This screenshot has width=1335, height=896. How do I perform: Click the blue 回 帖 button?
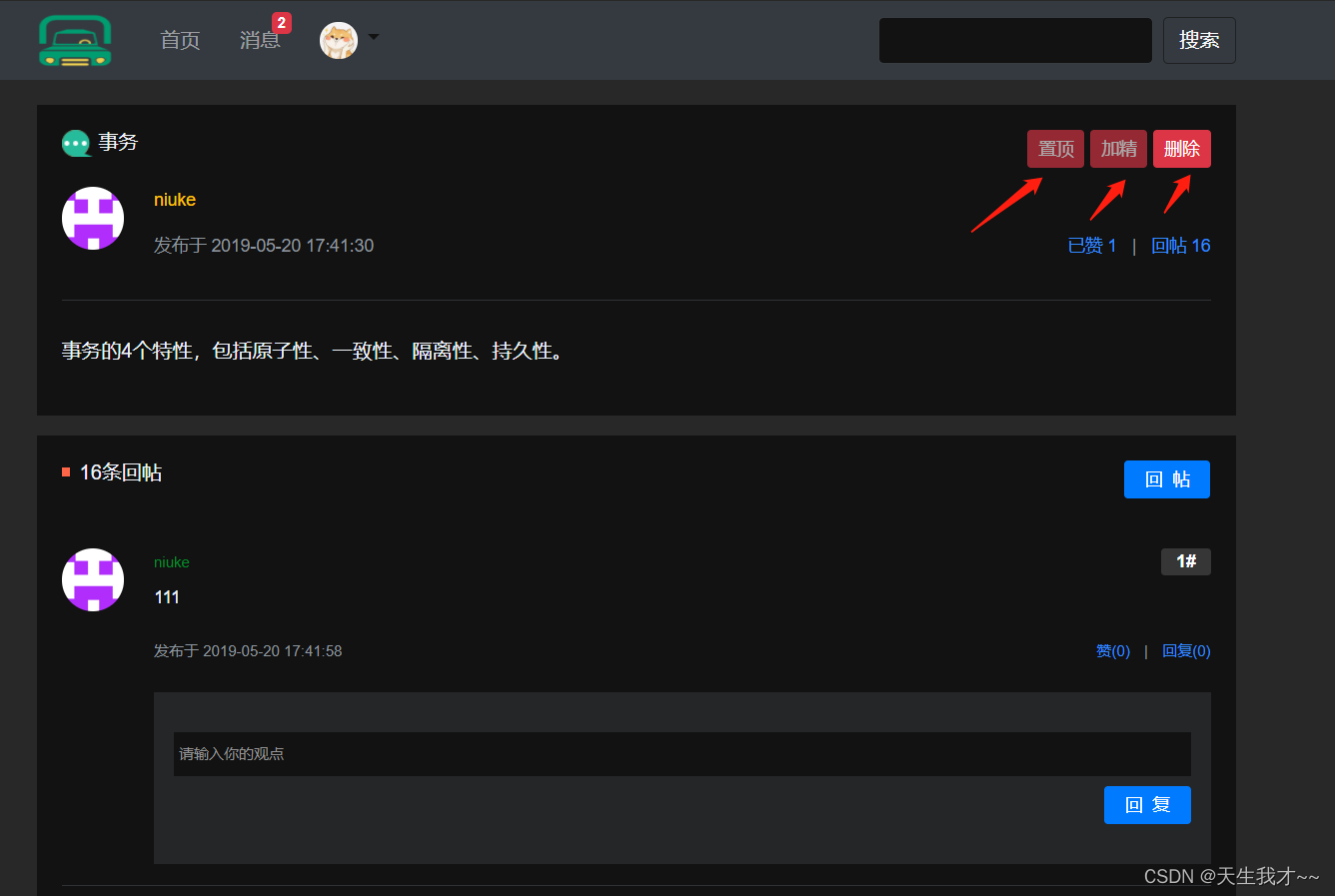(1167, 479)
